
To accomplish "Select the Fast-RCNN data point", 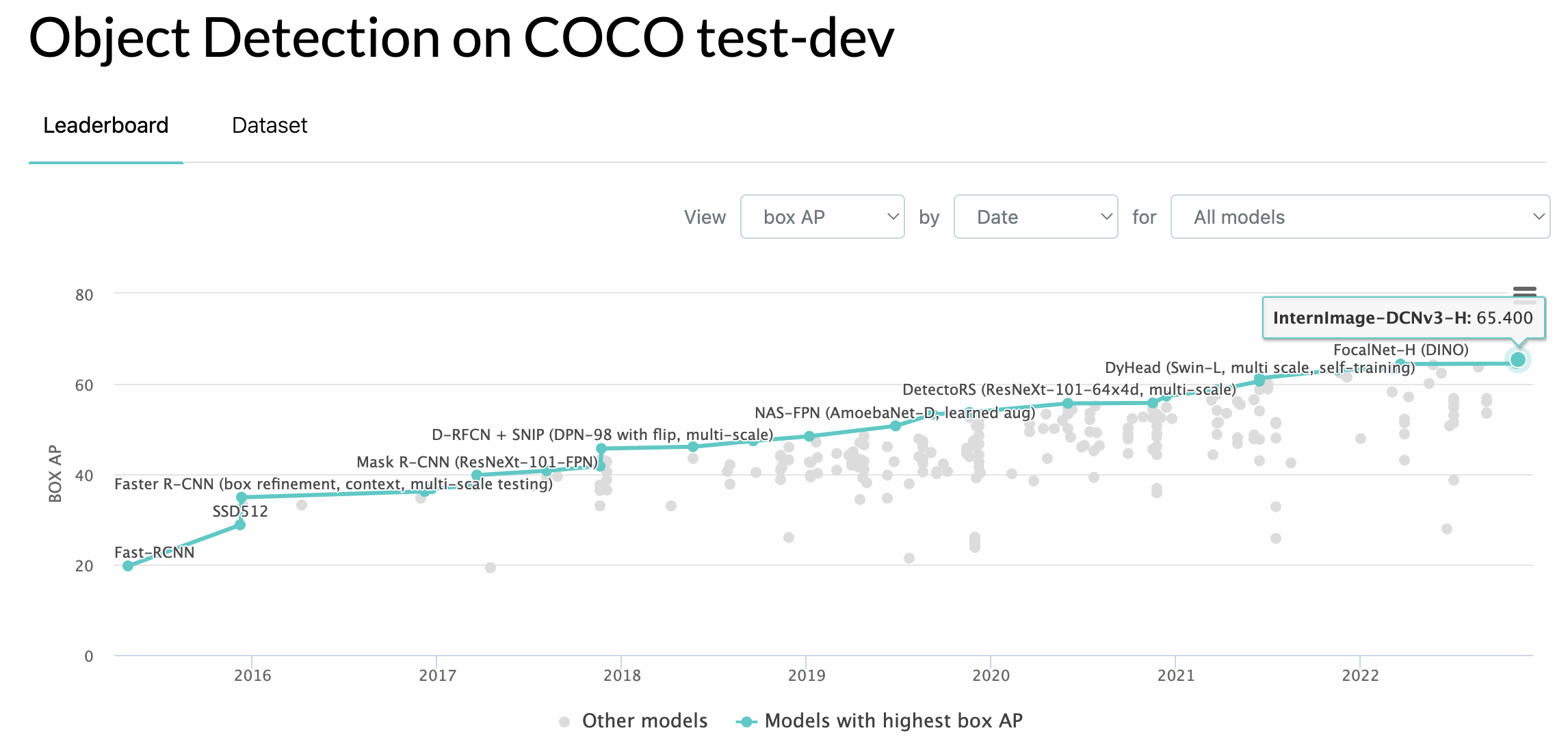I will pyautogui.click(x=127, y=565).
